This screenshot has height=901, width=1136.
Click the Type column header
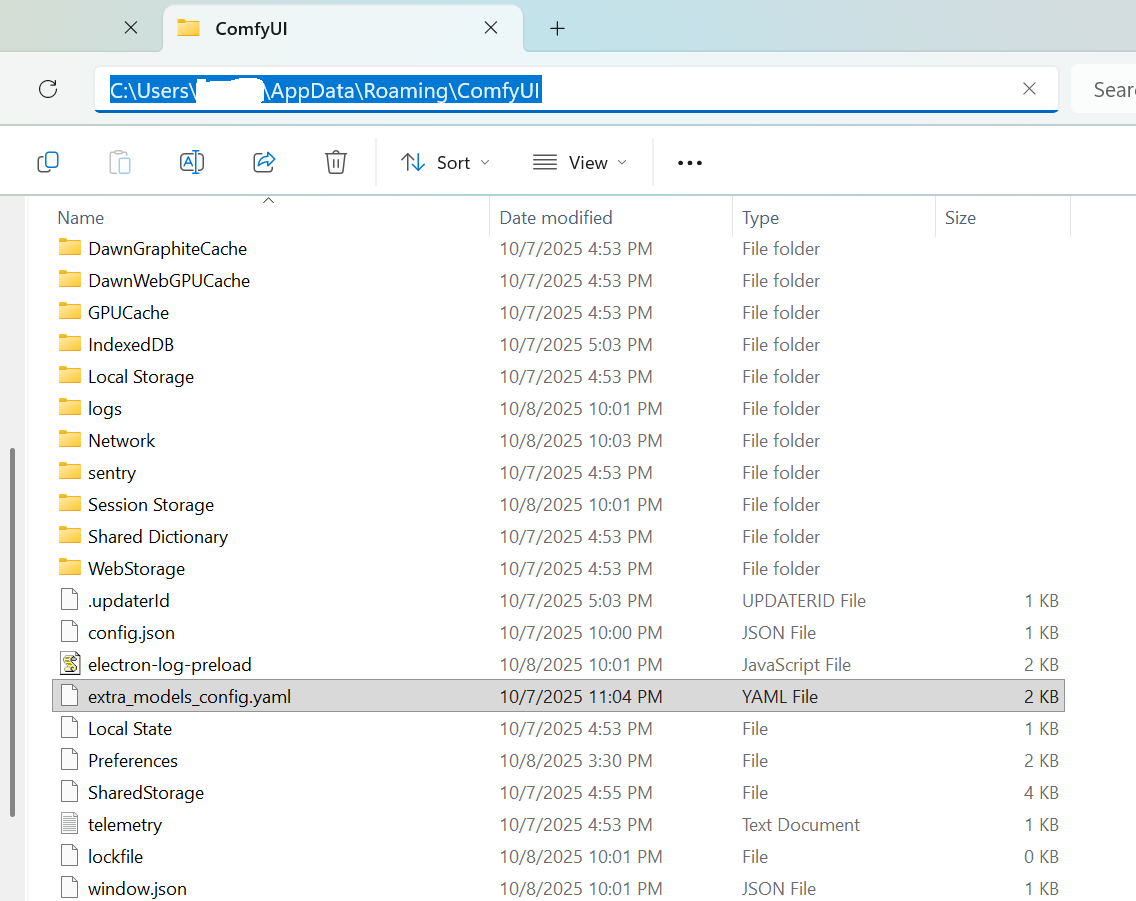pos(760,218)
